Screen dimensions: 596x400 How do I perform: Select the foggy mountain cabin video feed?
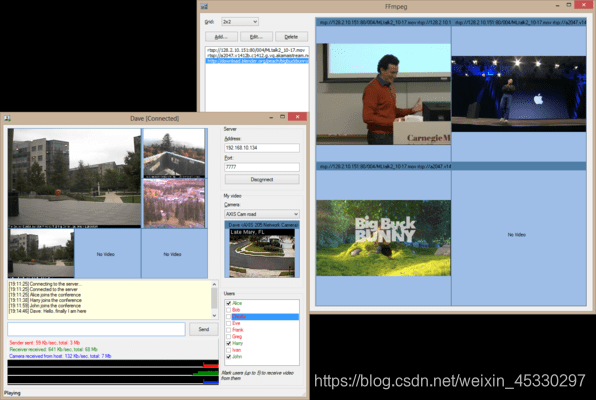(x=174, y=153)
